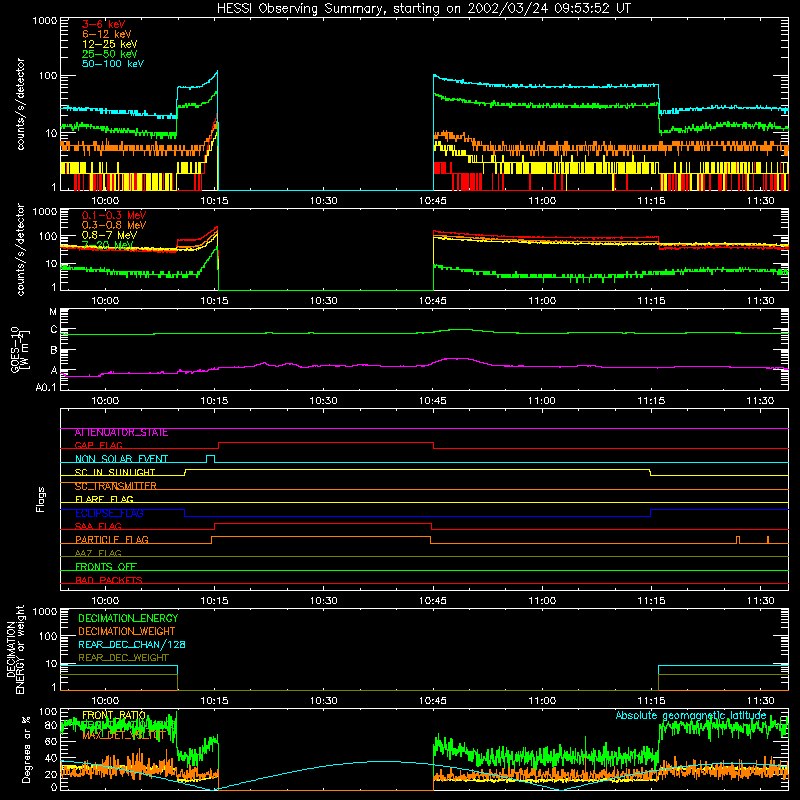Viewport: 800px width, 800px height.
Task: Click "counts/s/detector" label of MeV panel
Action: click(20, 249)
